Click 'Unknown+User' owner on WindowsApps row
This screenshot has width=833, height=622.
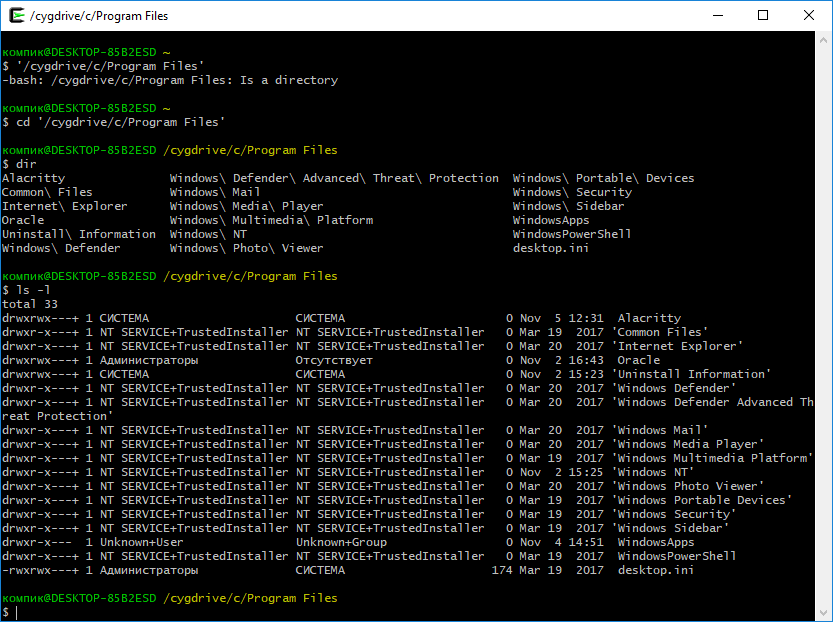click(x=142, y=542)
